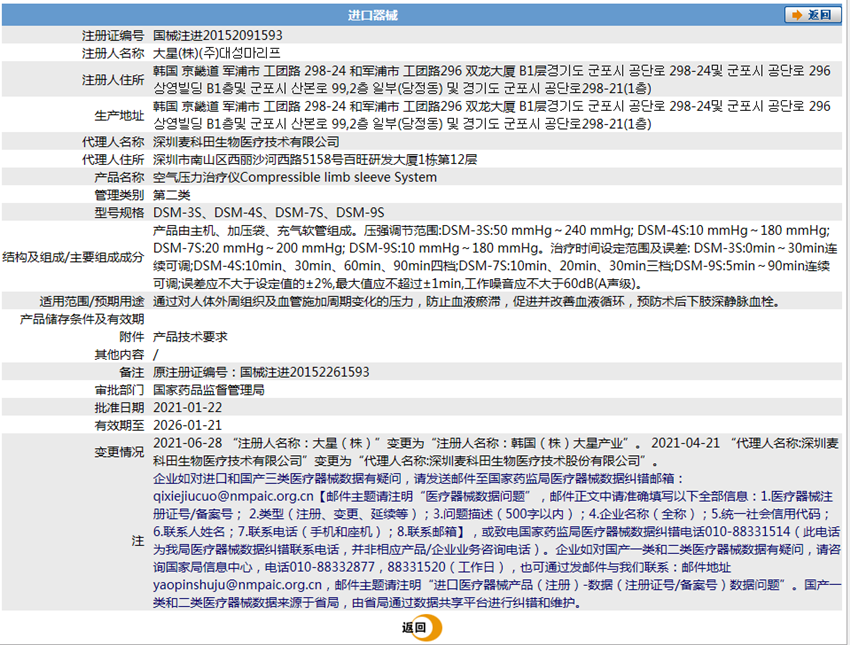Viewport: 850px width, 645px height.
Task: Click agent name 深圳麦科田生物医疗技术有限公司
Action: pyautogui.click(x=246, y=142)
